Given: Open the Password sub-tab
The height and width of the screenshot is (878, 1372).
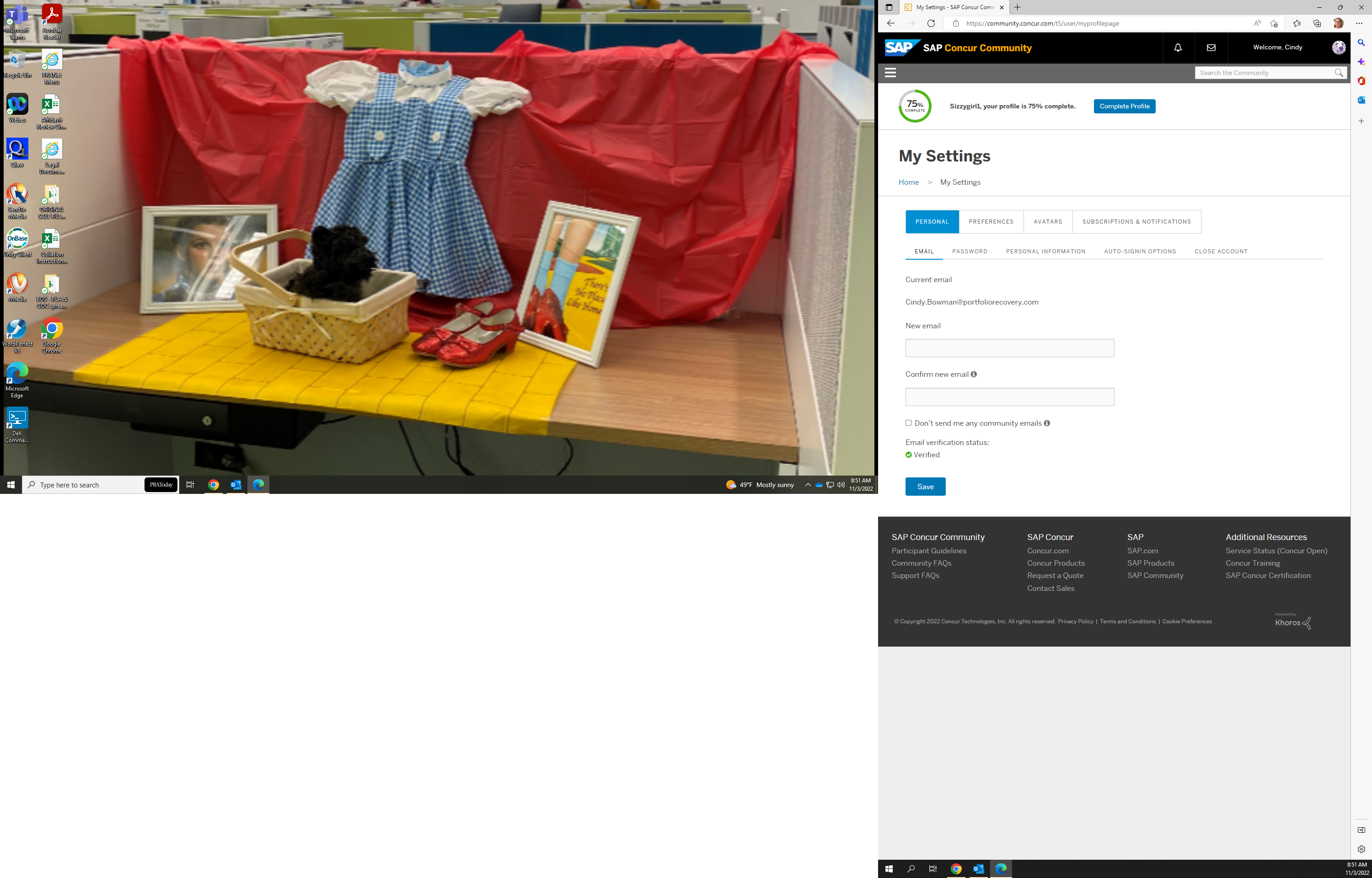Looking at the screenshot, I should (970, 252).
